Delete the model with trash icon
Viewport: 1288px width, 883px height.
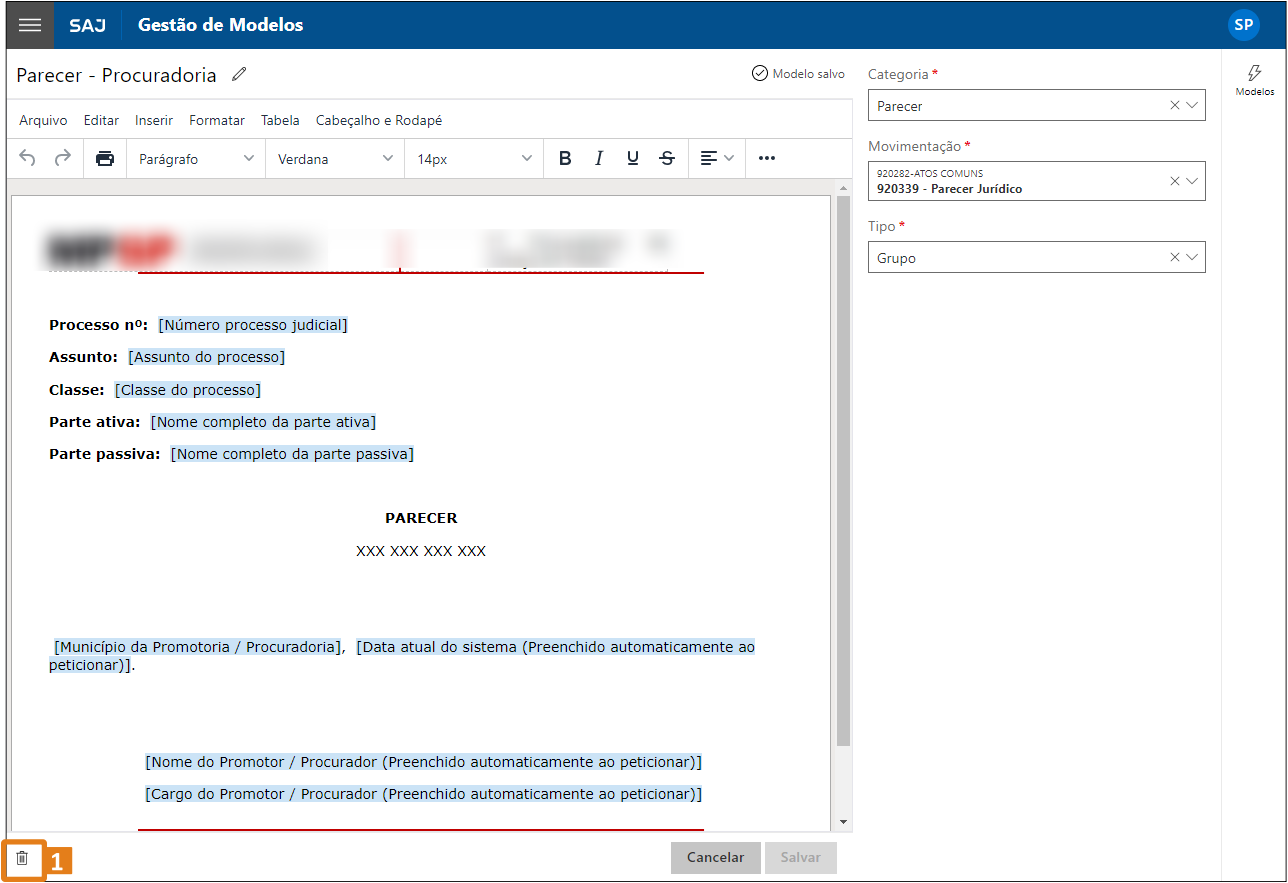click(x=22, y=858)
